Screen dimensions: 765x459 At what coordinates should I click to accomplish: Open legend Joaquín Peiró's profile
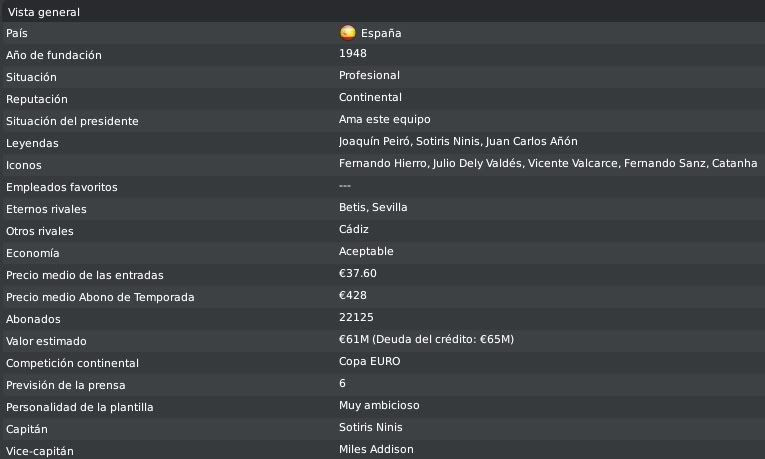pyautogui.click(x=374, y=141)
